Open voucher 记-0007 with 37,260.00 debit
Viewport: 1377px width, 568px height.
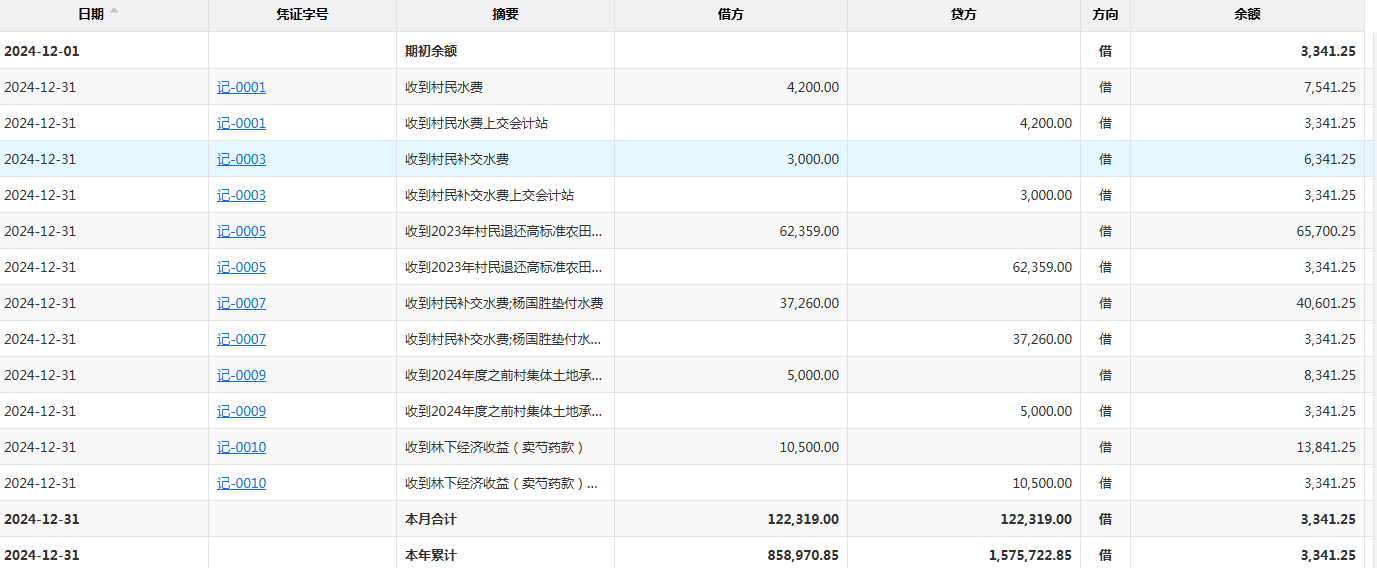click(241, 303)
